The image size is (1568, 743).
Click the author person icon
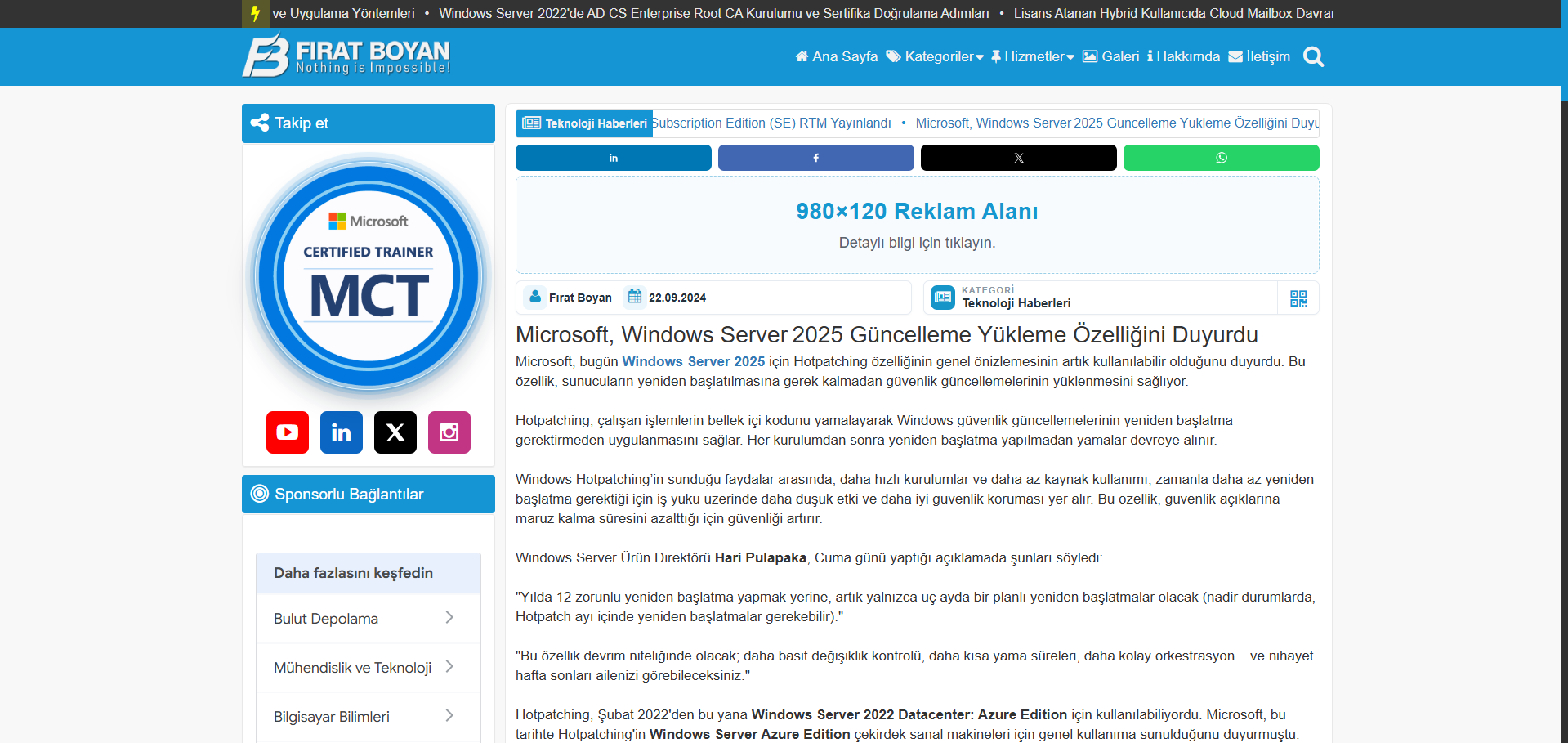pyautogui.click(x=534, y=297)
